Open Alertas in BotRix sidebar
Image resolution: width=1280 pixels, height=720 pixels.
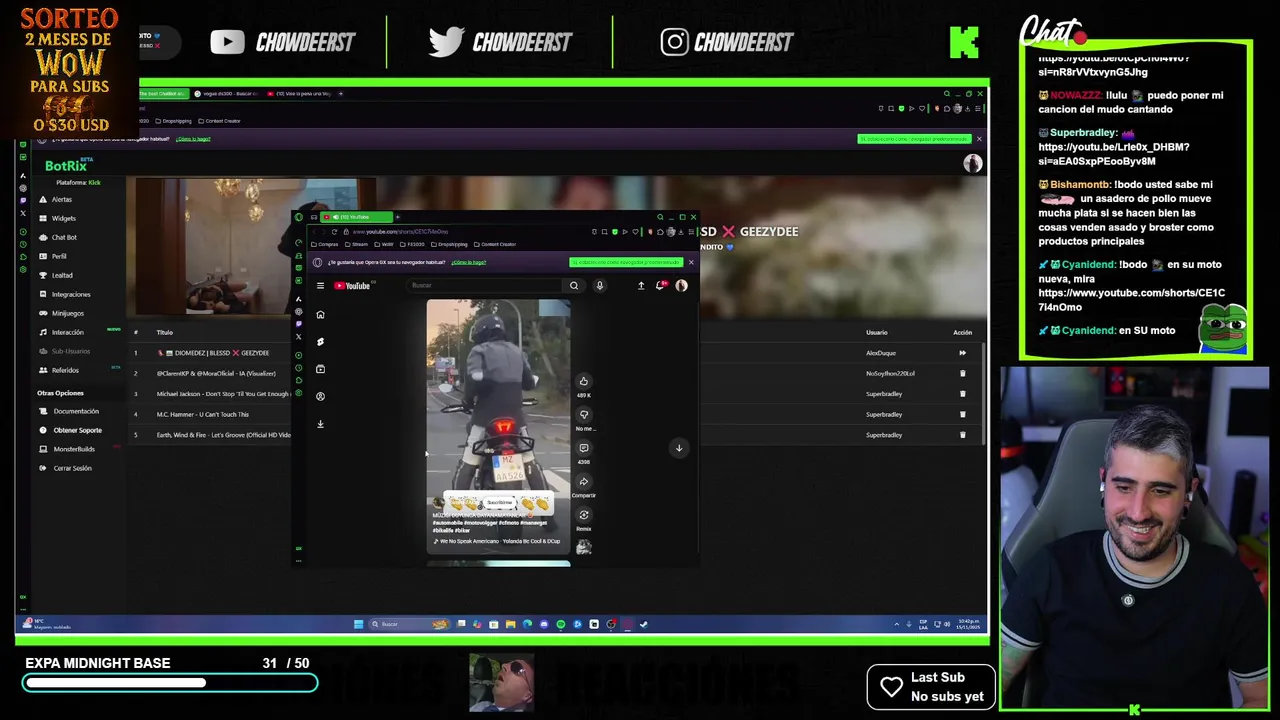click(62, 199)
